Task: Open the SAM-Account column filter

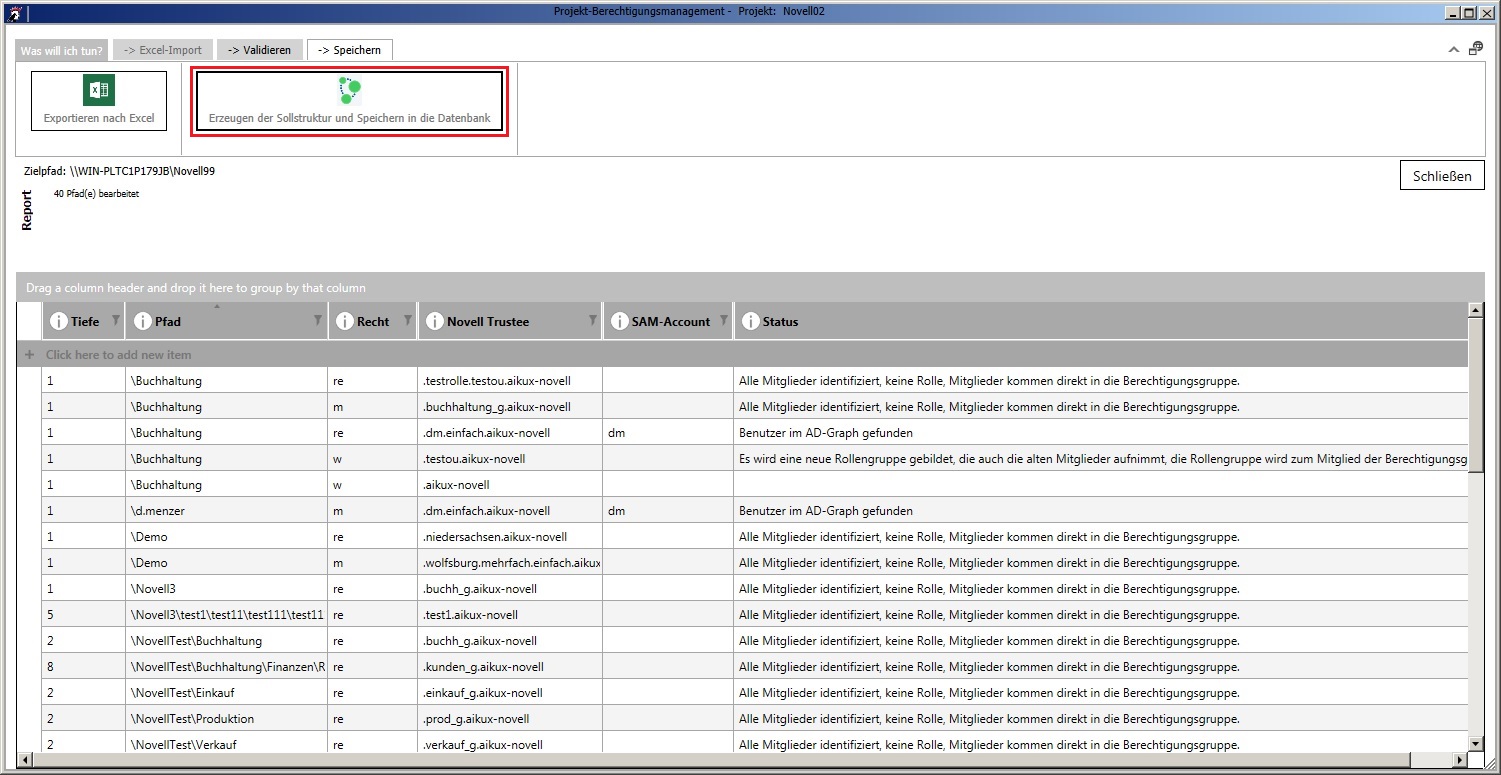Action: coord(723,320)
